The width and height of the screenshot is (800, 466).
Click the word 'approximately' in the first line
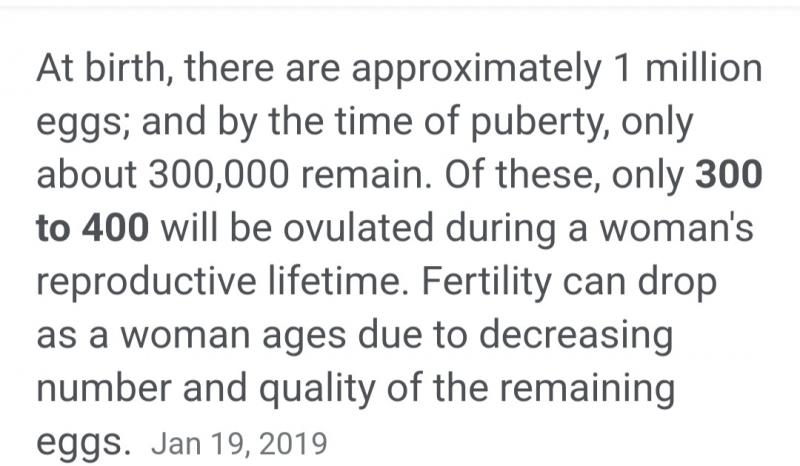[476, 69]
